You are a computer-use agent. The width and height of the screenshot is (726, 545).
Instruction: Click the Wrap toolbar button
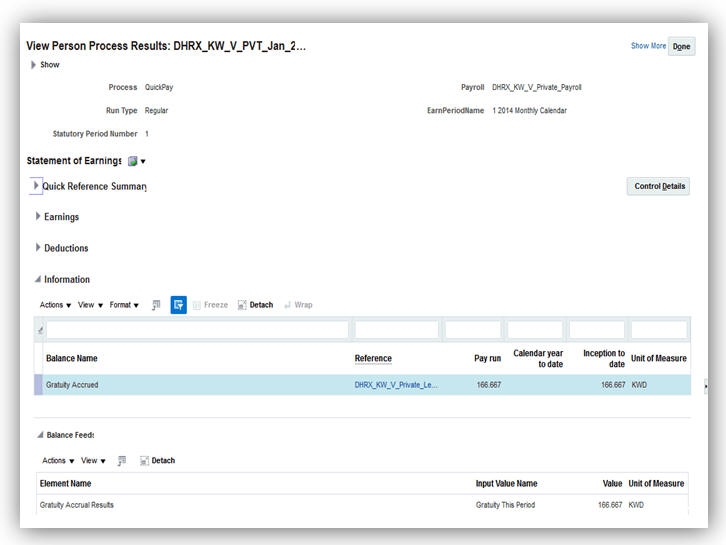point(299,305)
